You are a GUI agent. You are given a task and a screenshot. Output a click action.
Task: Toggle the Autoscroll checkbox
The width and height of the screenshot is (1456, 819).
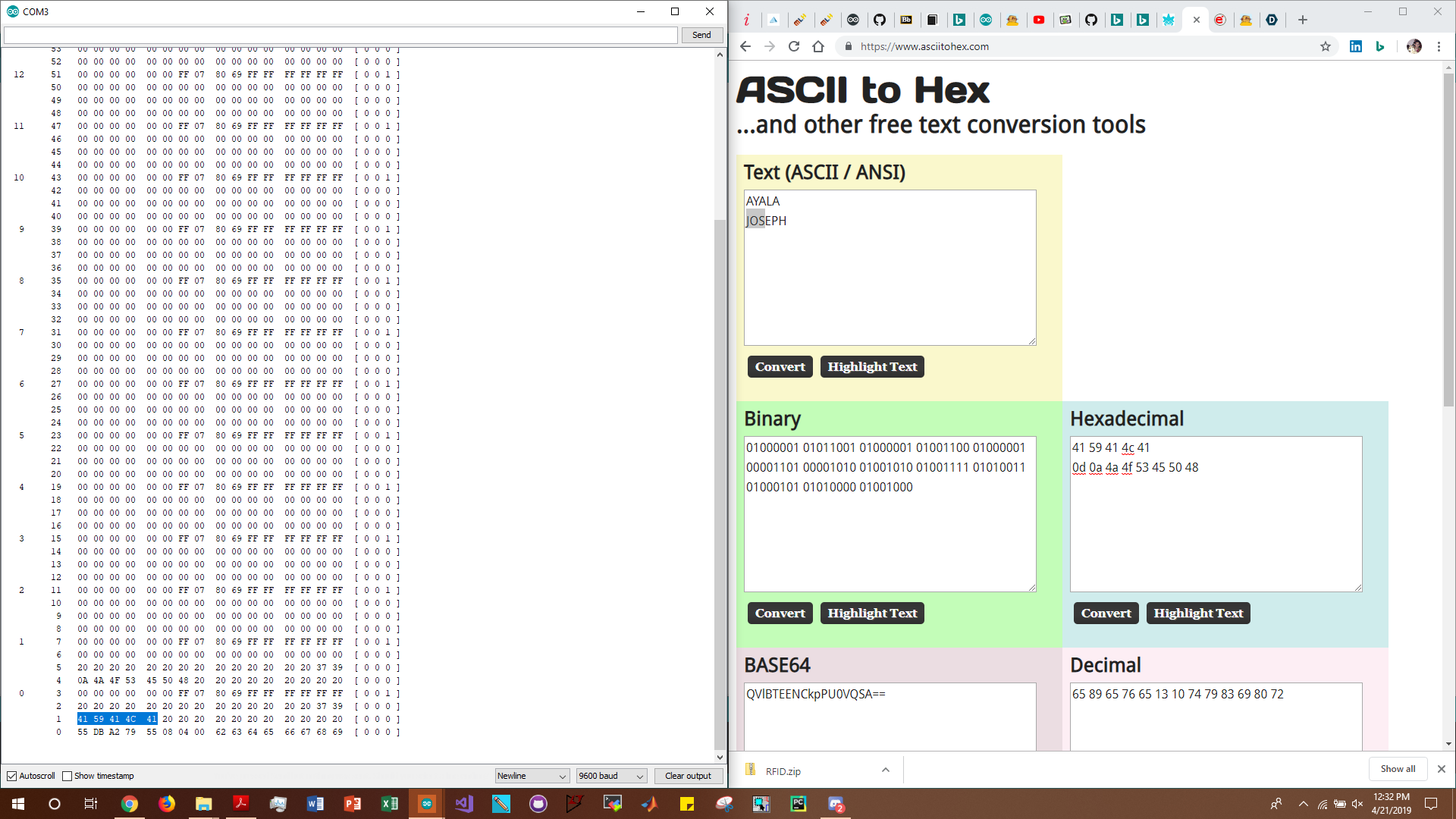[x=12, y=776]
